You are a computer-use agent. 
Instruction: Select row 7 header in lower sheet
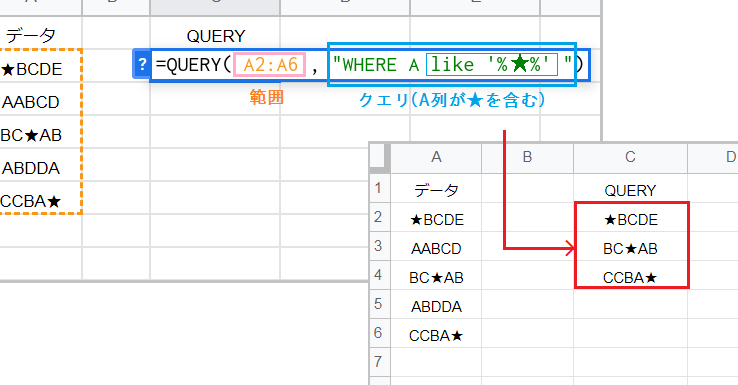pos(379,362)
